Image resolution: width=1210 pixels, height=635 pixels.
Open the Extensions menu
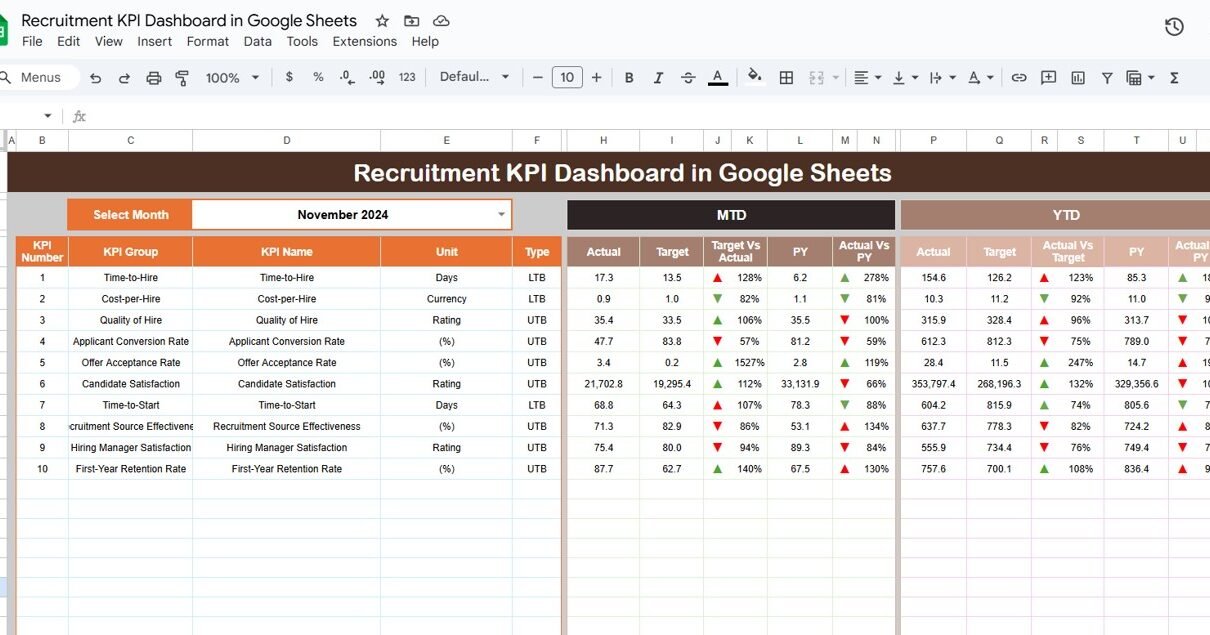coord(365,41)
